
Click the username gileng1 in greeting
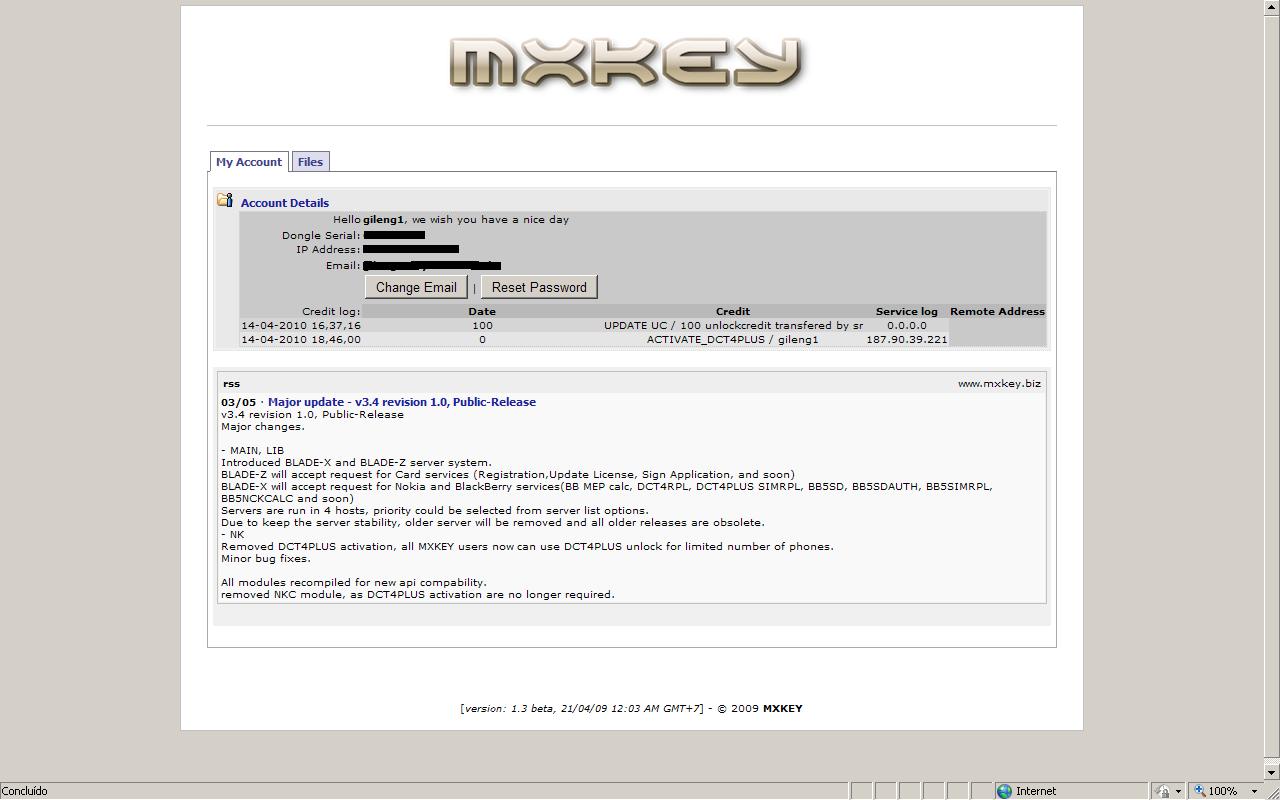point(383,219)
